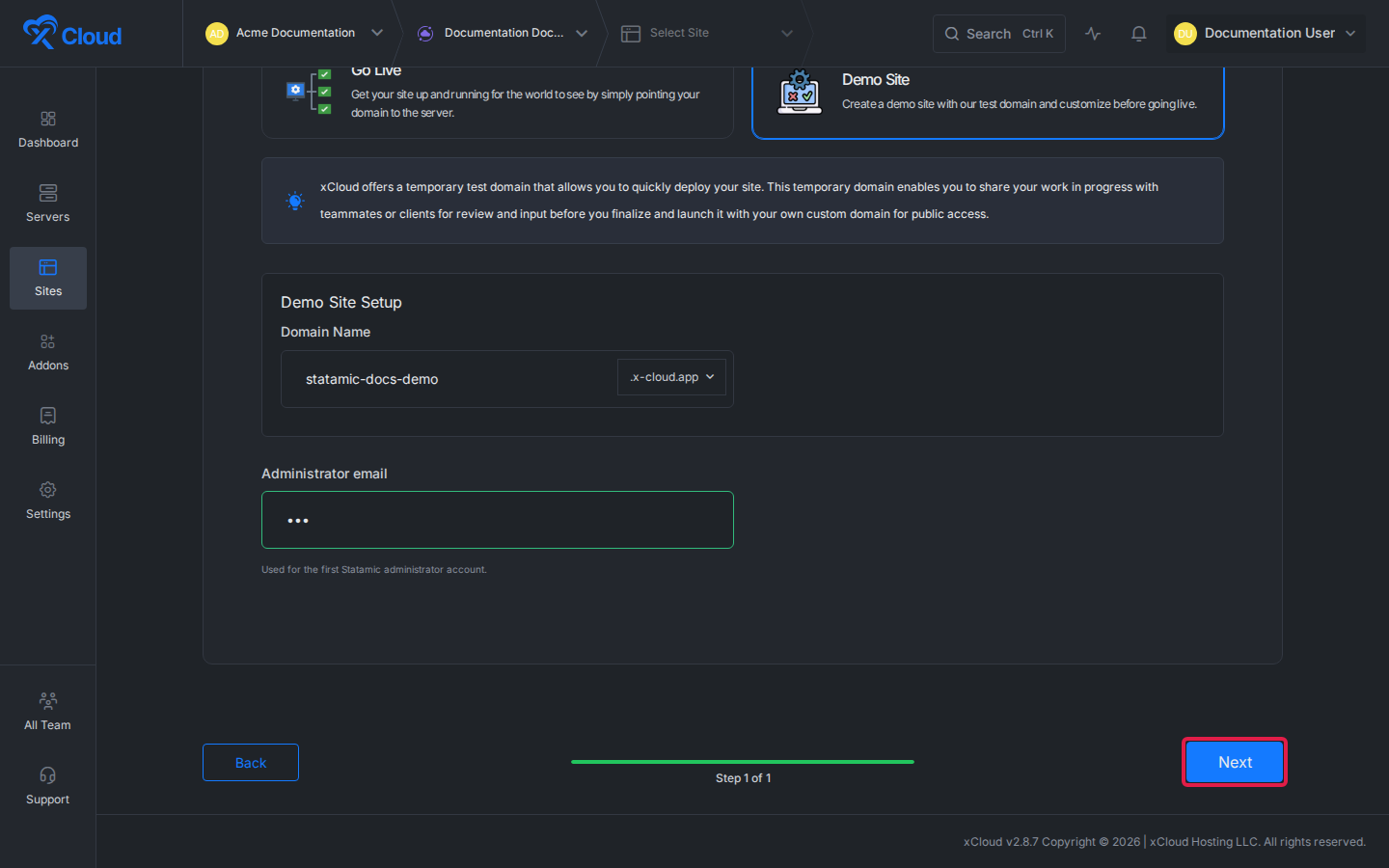Click the 'Domain Name' label
Screen dimensions: 1389x868
tap(325, 332)
